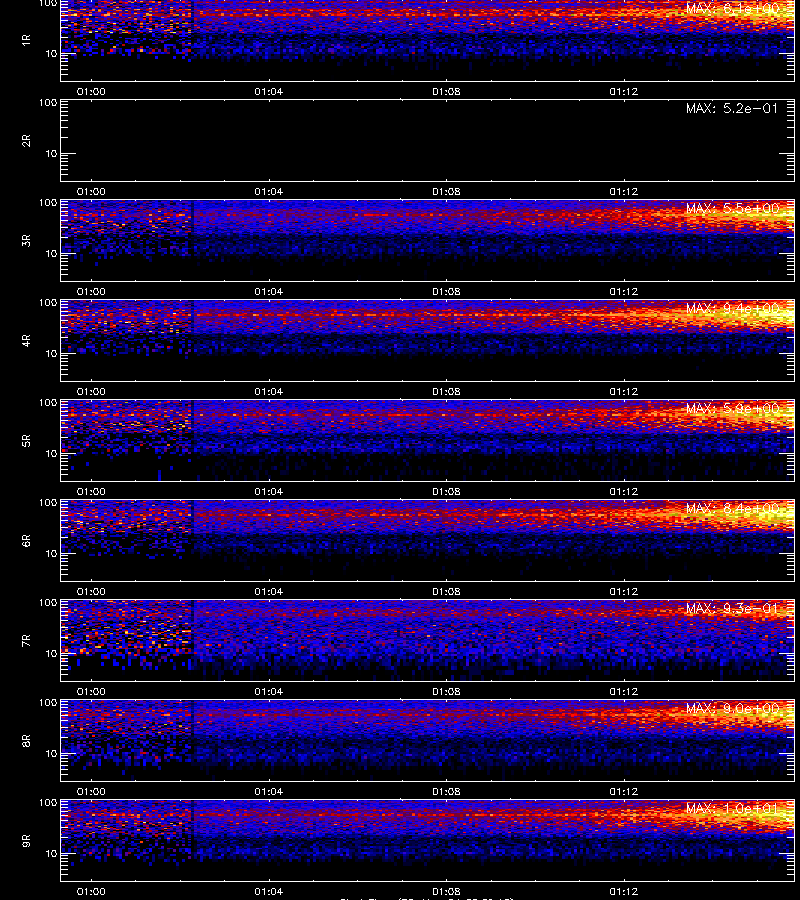Click the 5R axis label

26,441
